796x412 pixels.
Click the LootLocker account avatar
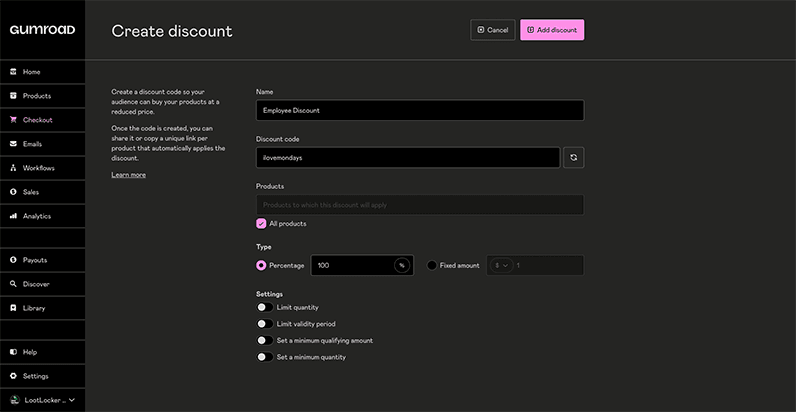point(15,400)
